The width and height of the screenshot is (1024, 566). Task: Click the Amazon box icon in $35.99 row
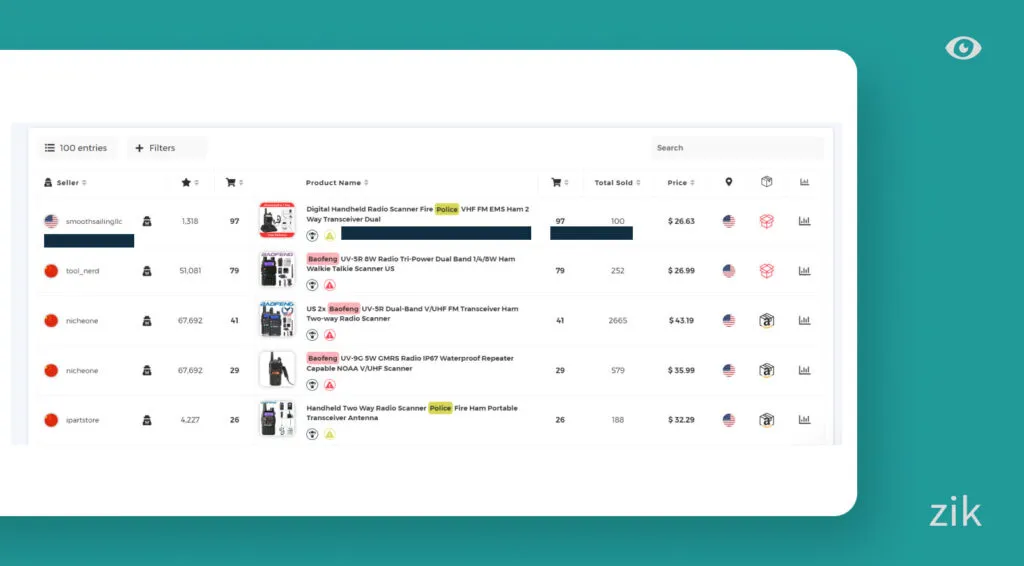(x=767, y=370)
